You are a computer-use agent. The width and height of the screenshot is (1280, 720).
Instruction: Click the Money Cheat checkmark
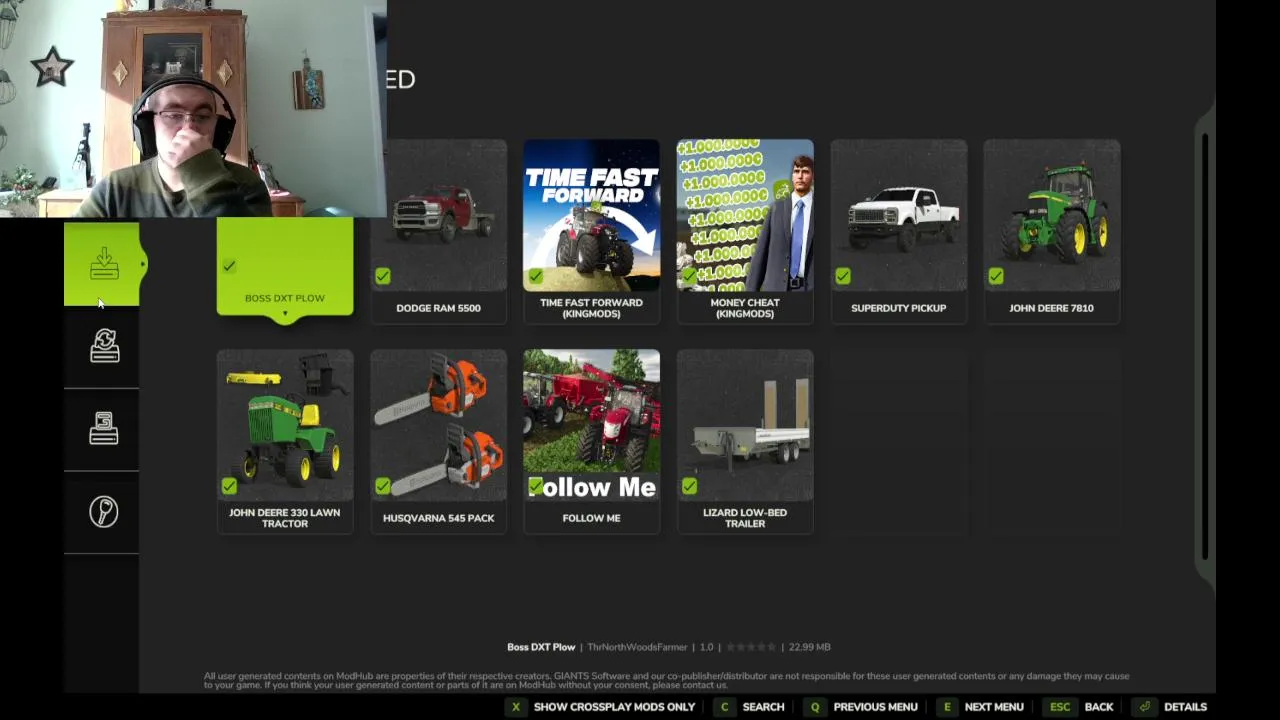click(x=689, y=276)
